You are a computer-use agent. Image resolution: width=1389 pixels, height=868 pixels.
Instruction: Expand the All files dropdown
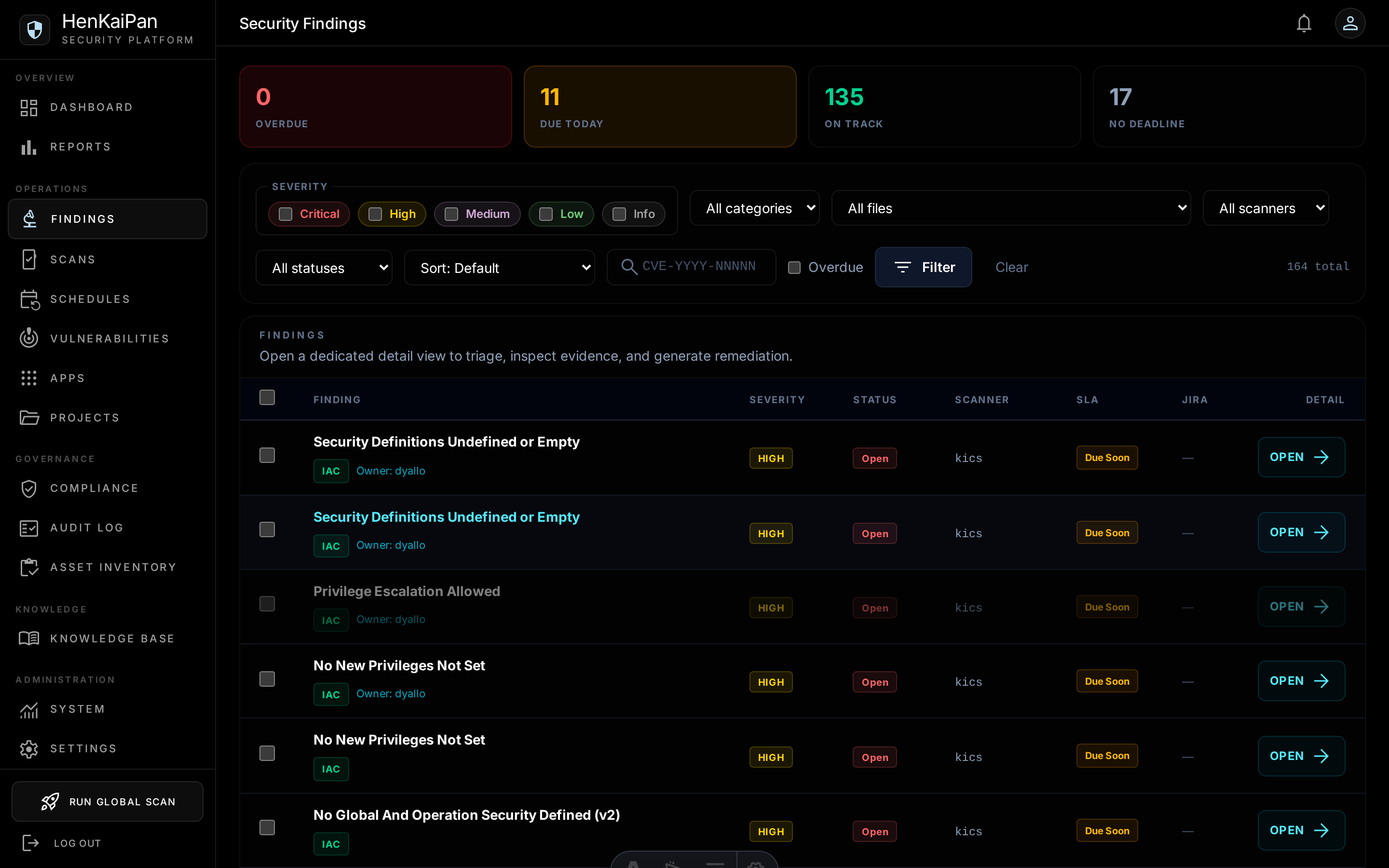click(x=1011, y=208)
